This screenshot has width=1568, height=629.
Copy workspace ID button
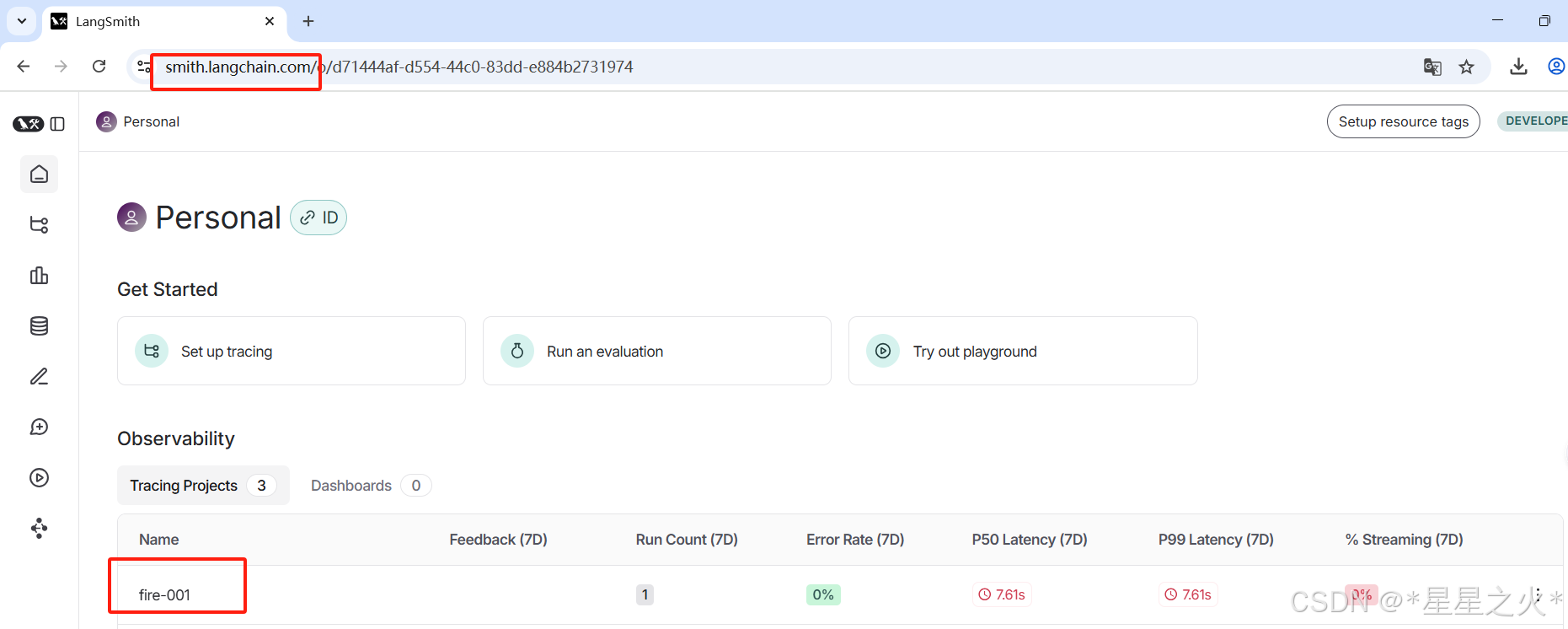pos(318,218)
